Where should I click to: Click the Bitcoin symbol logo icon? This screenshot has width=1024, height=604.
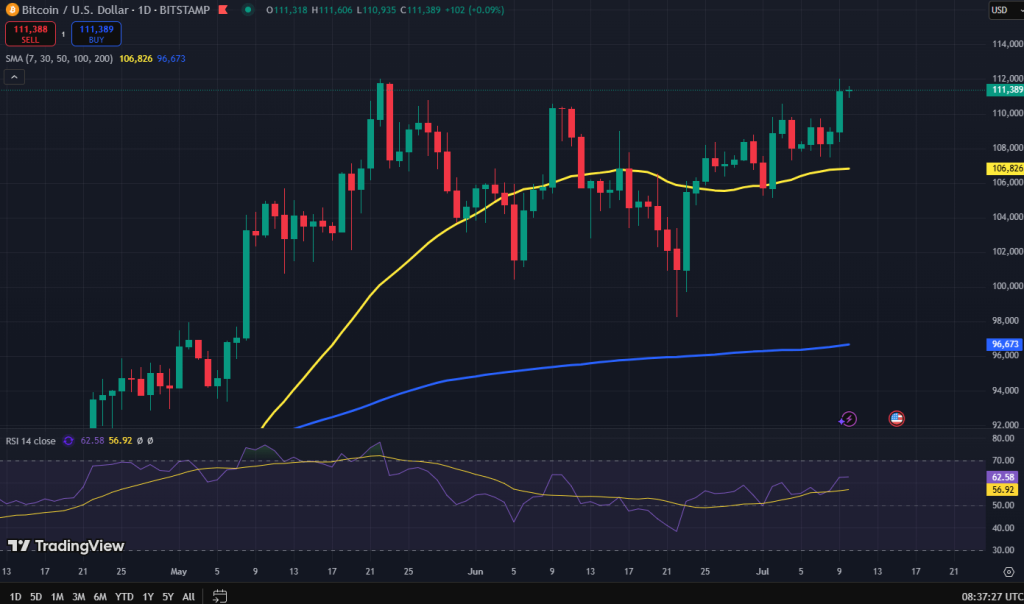tap(12, 10)
